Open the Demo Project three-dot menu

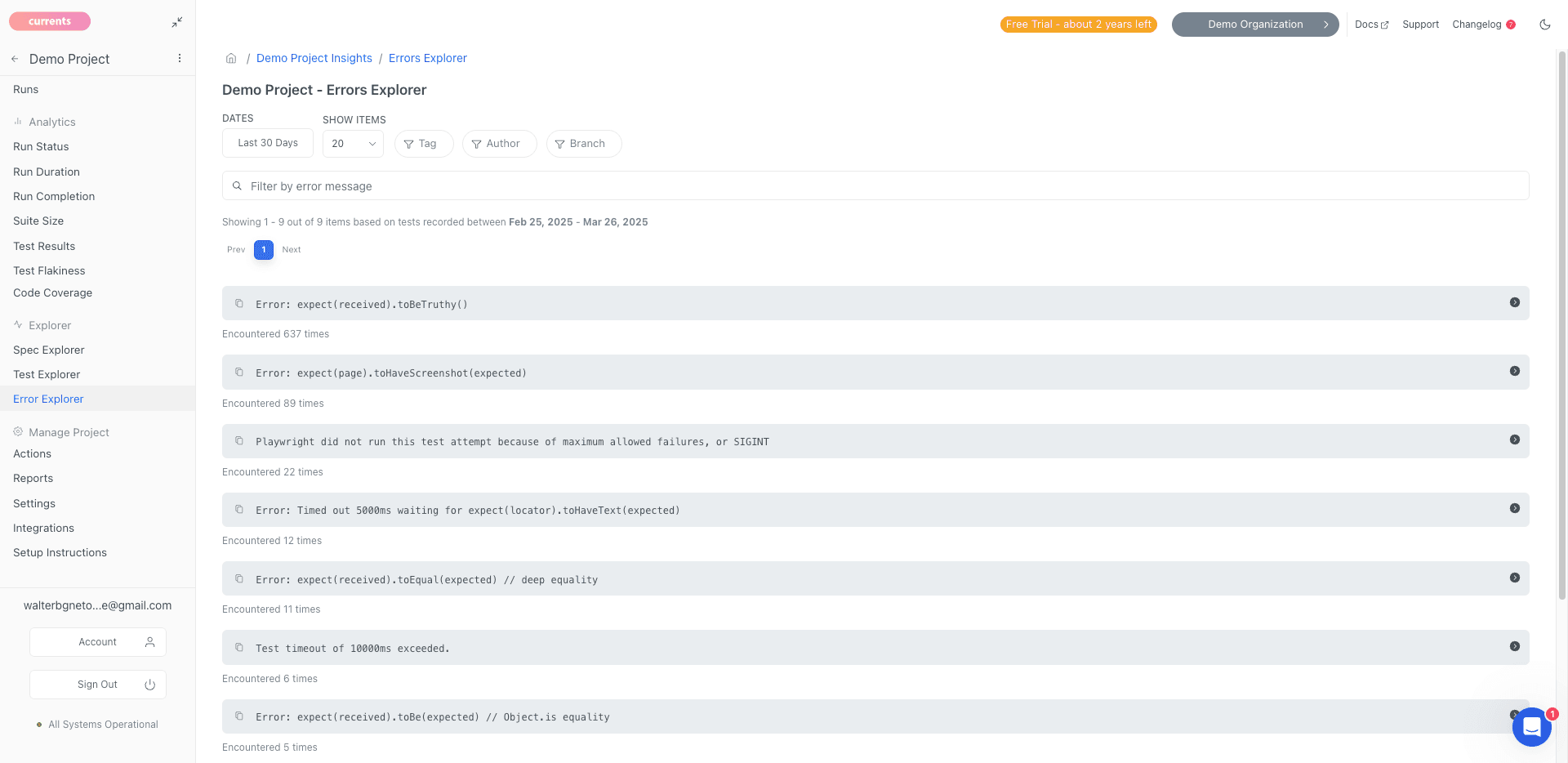[x=180, y=59]
